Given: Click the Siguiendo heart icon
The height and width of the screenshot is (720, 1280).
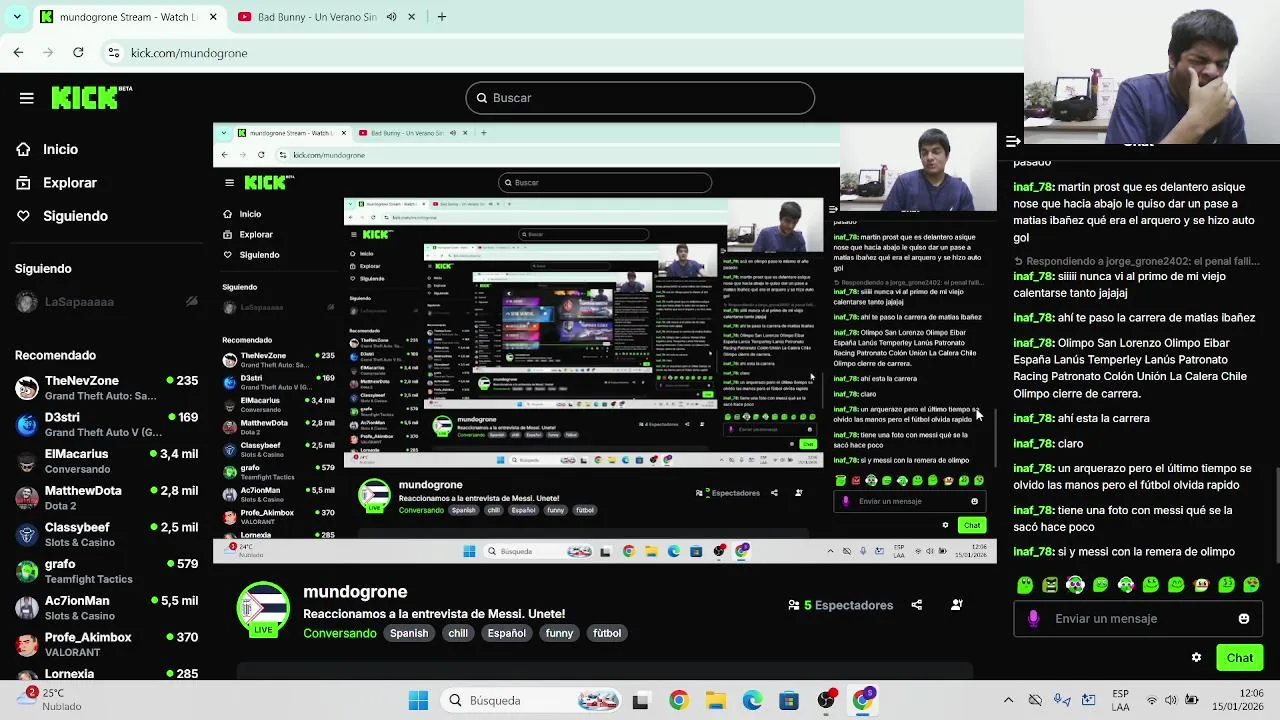Looking at the screenshot, I should [23, 216].
